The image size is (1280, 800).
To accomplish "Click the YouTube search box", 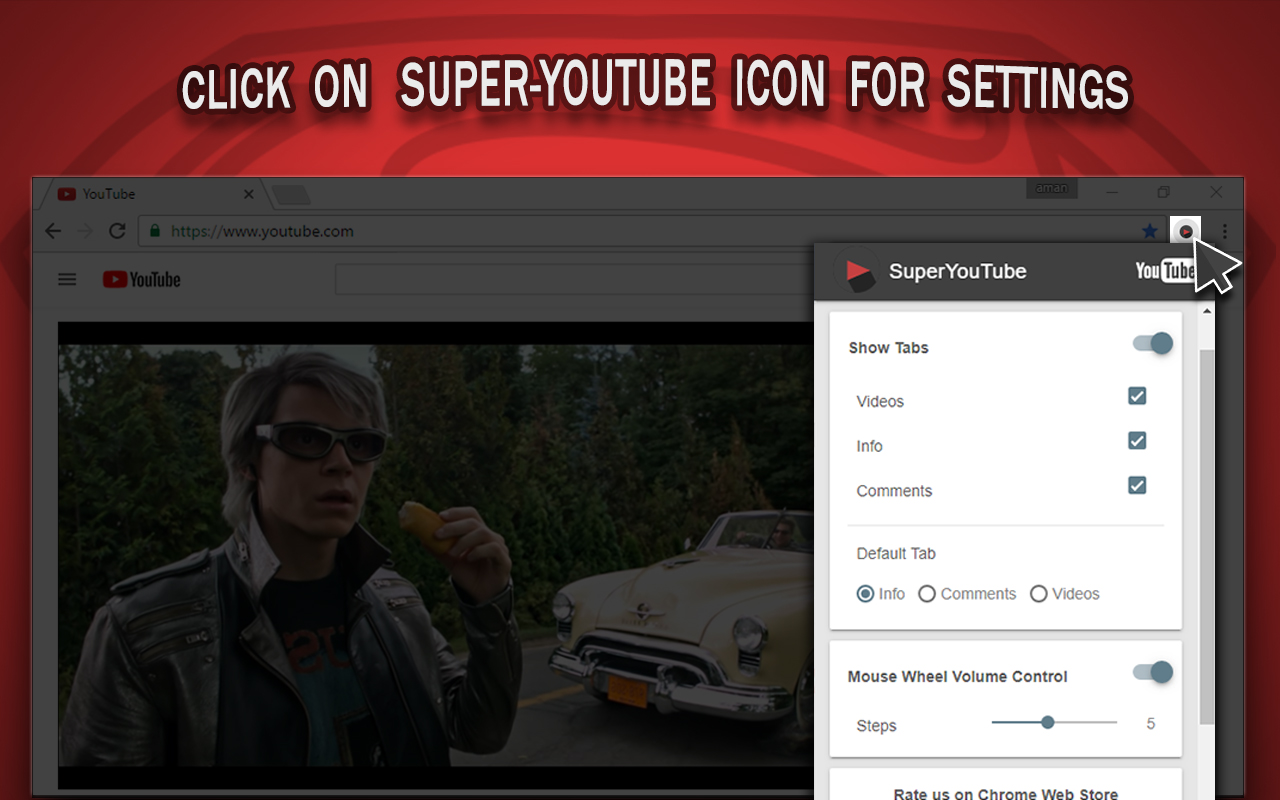I will pos(574,280).
